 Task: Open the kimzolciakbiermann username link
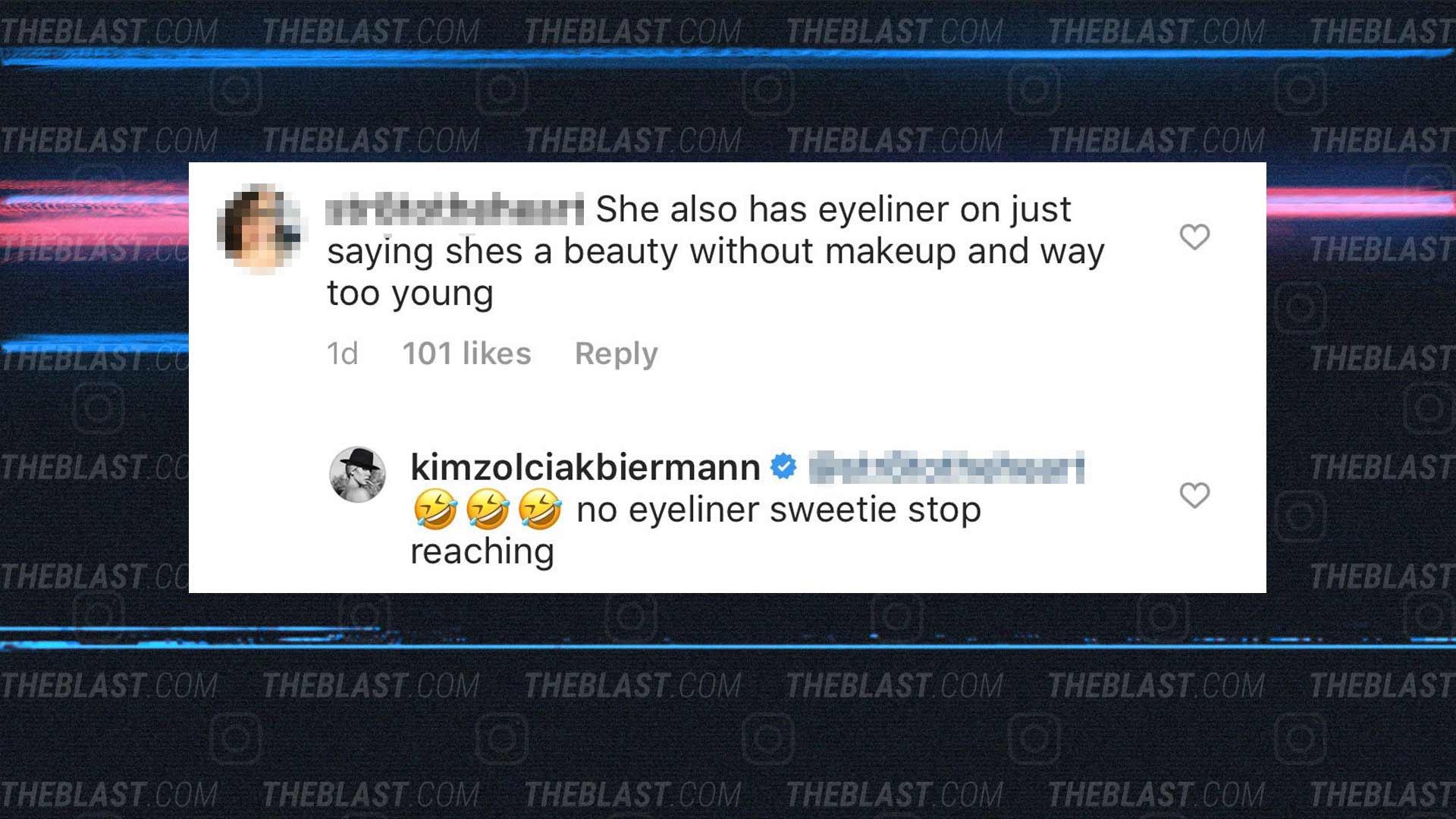coord(585,467)
